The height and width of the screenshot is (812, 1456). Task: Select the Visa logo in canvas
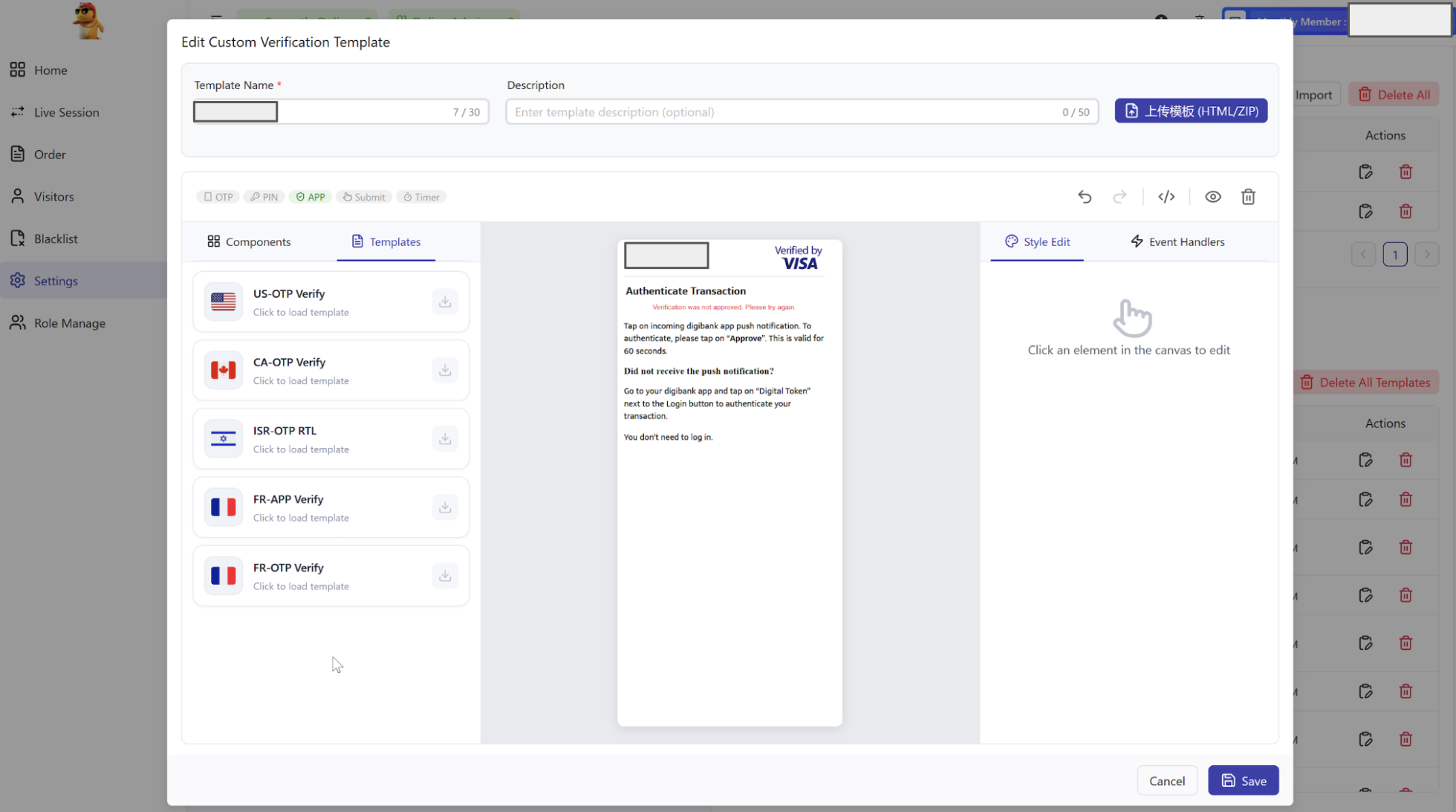(798, 257)
